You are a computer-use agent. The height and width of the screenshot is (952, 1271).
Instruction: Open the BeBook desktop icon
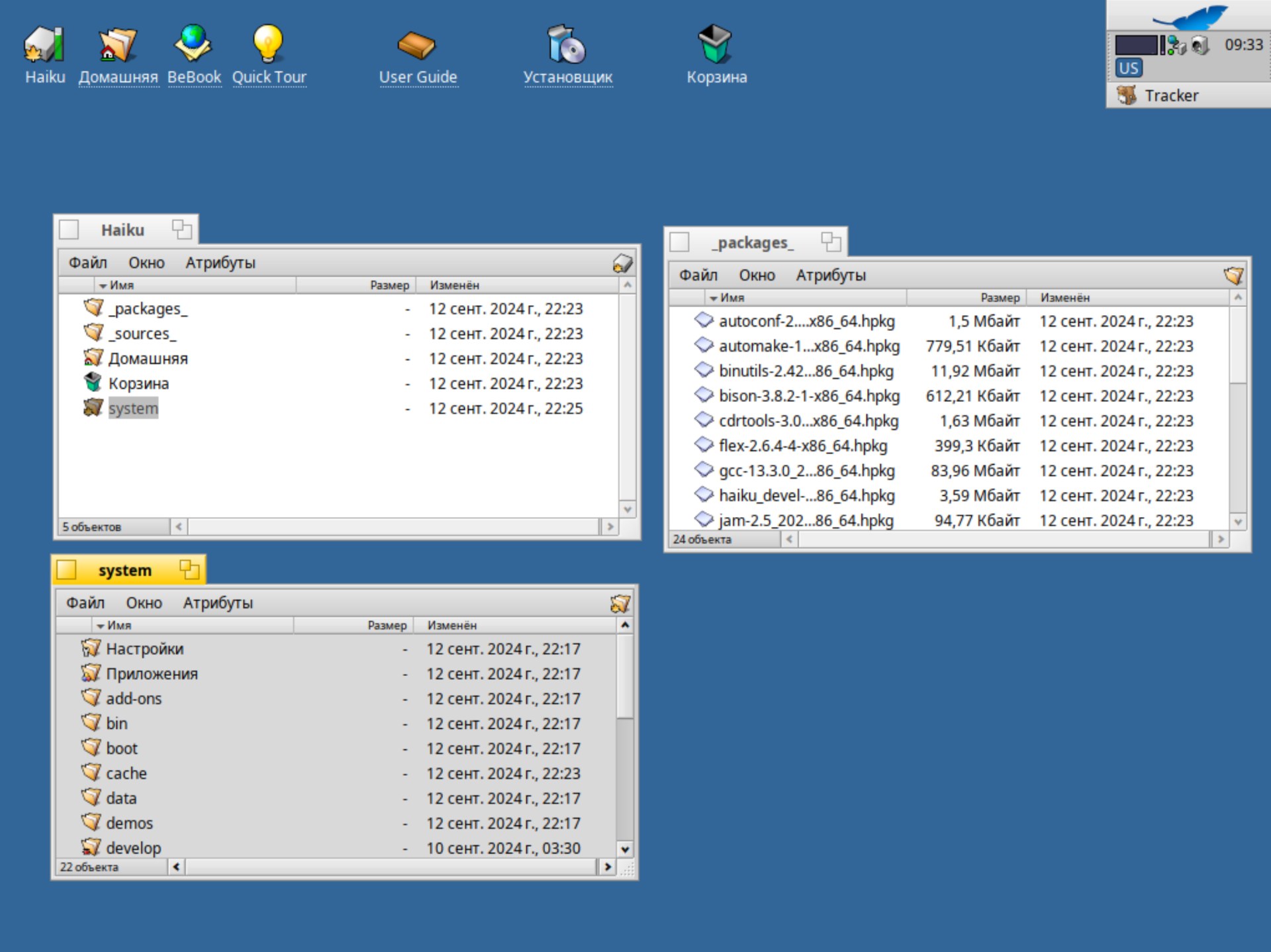193,45
